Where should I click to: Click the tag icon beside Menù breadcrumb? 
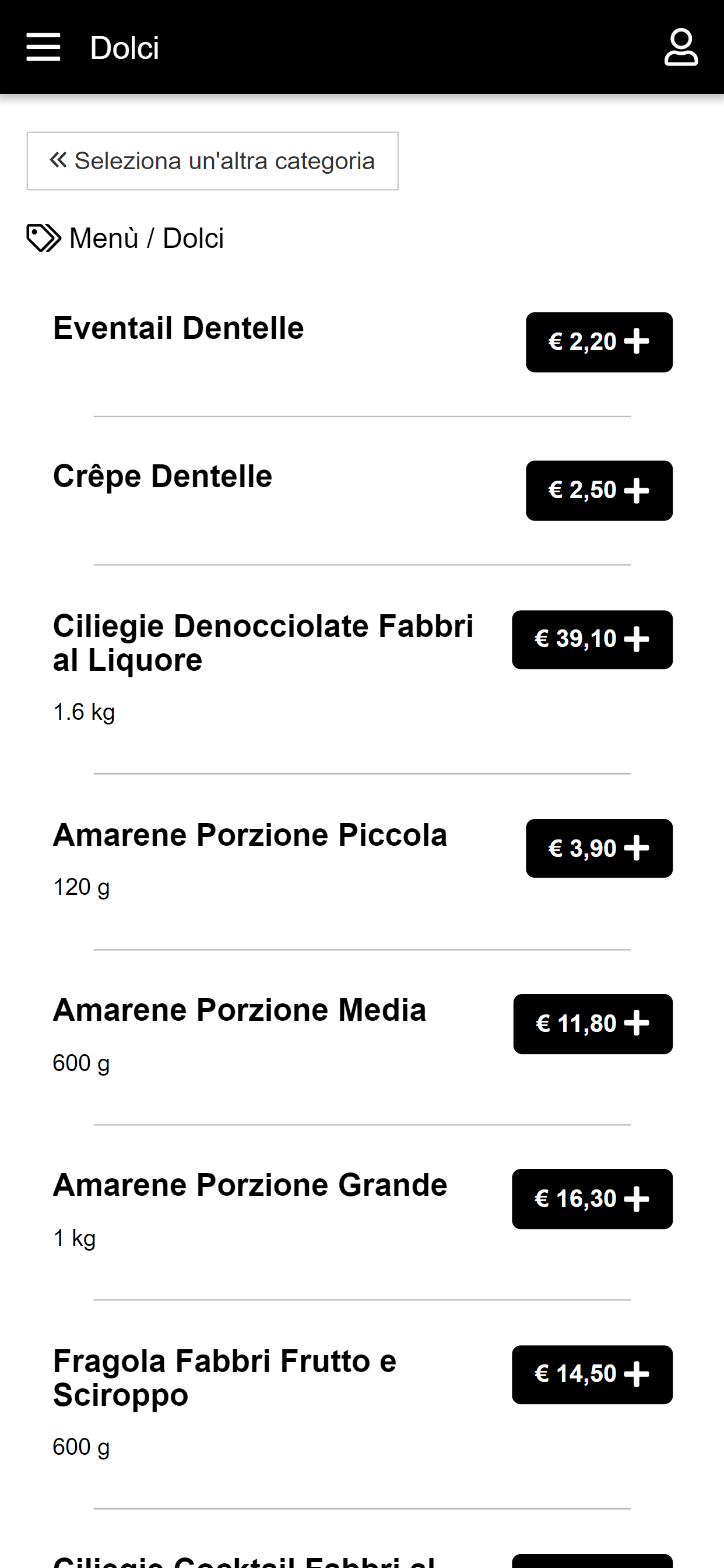tap(43, 238)
